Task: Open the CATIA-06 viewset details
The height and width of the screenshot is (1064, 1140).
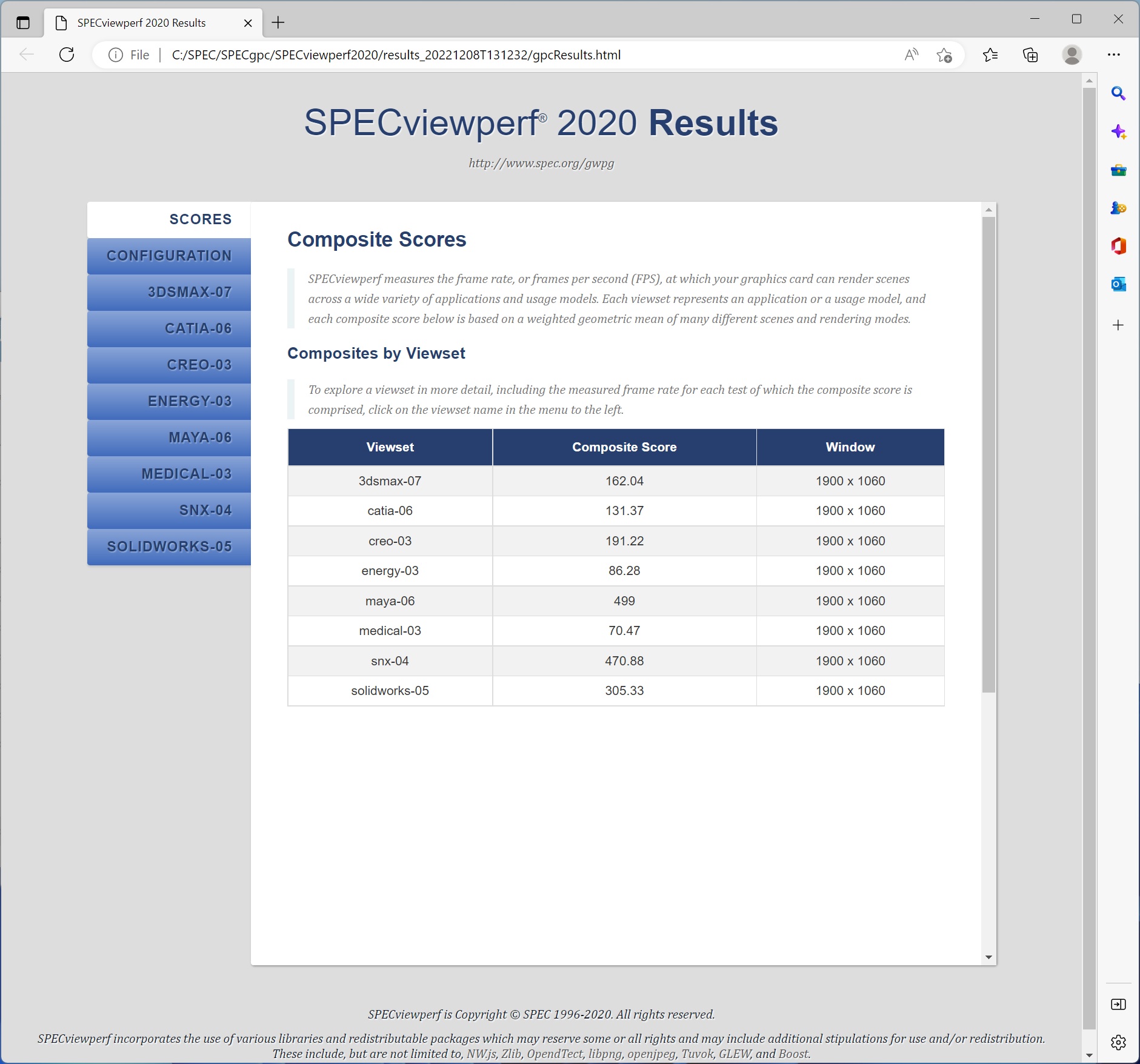Action: 169,328
